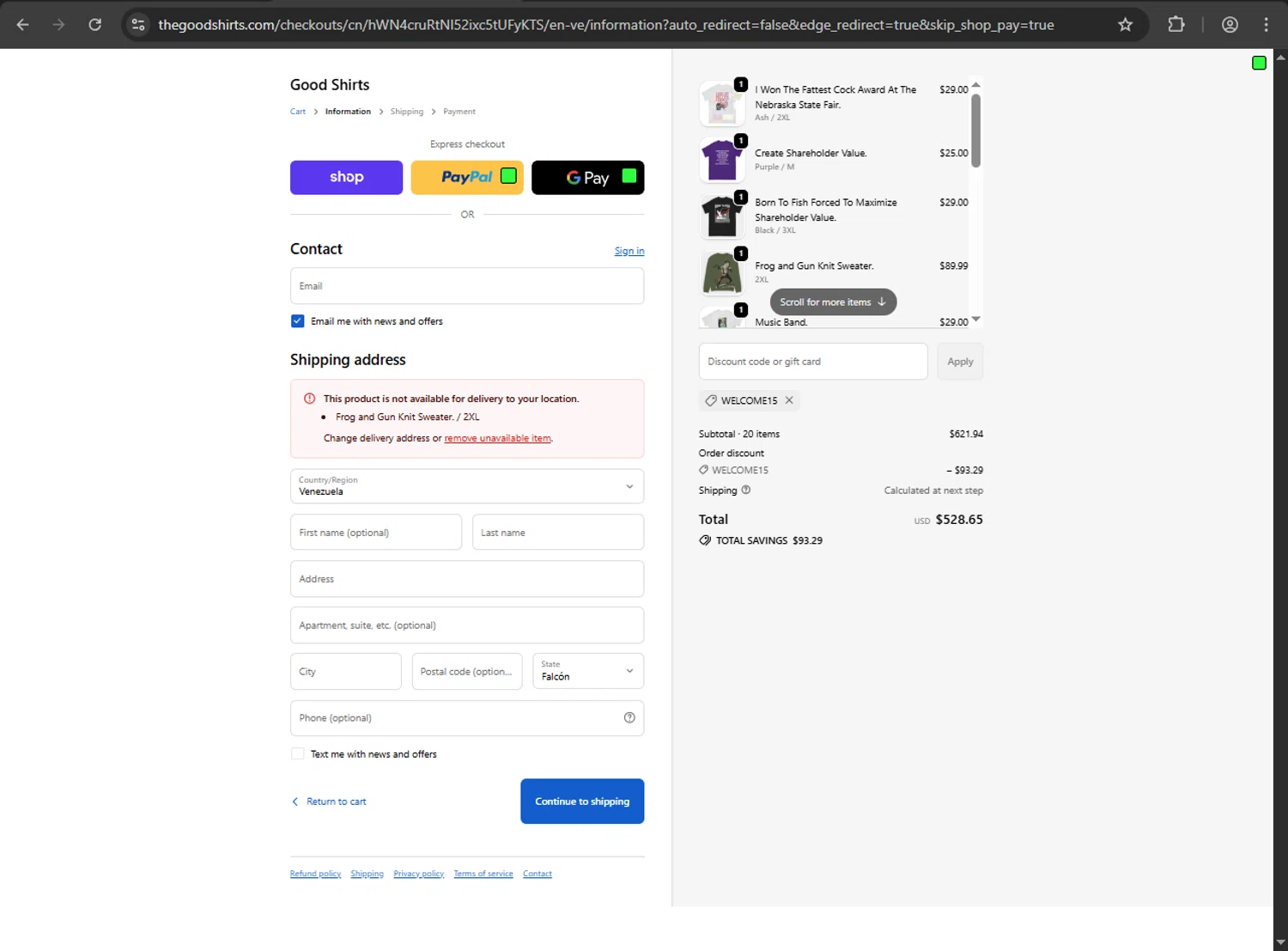1288x951 pixels.
Task: Open the Refund policy footer link
Action: click(x=315, y=874)
